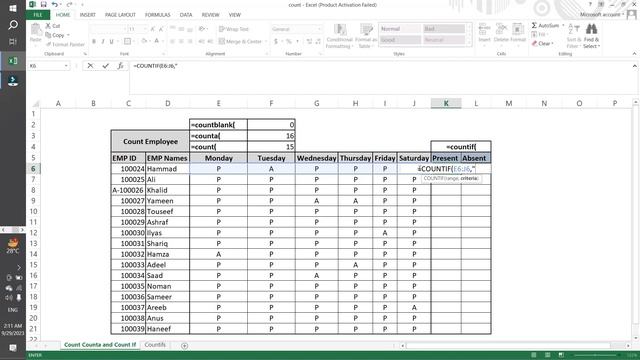
Task: Select column K header
Action: pos(446,104)
